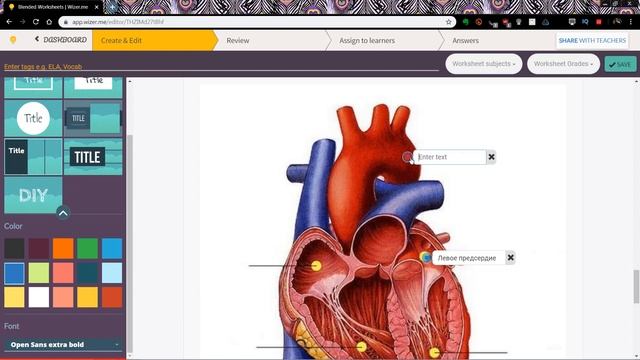This screenshot has width=640, height=360.
Task: Open Worksheet subjects dropdown
Action: (x=484, y=64)
